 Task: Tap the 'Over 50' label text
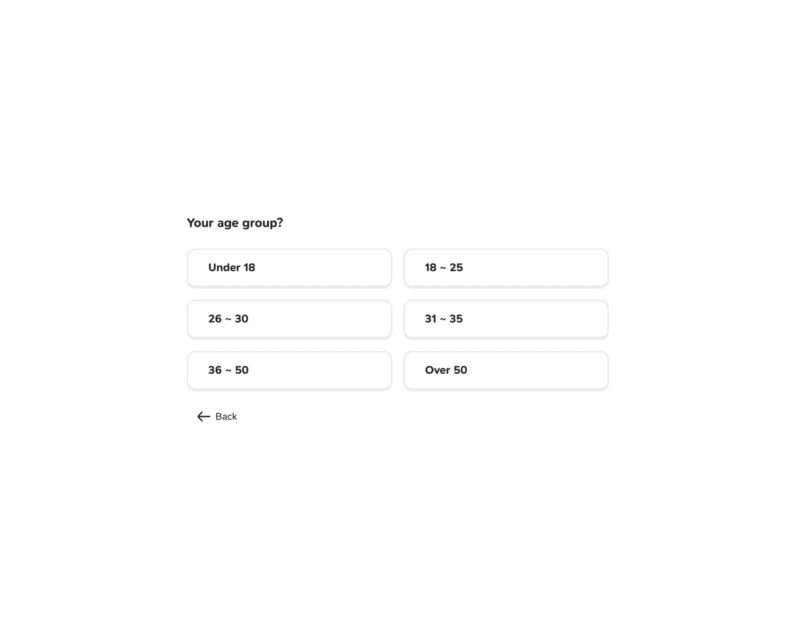pos(446,370)
